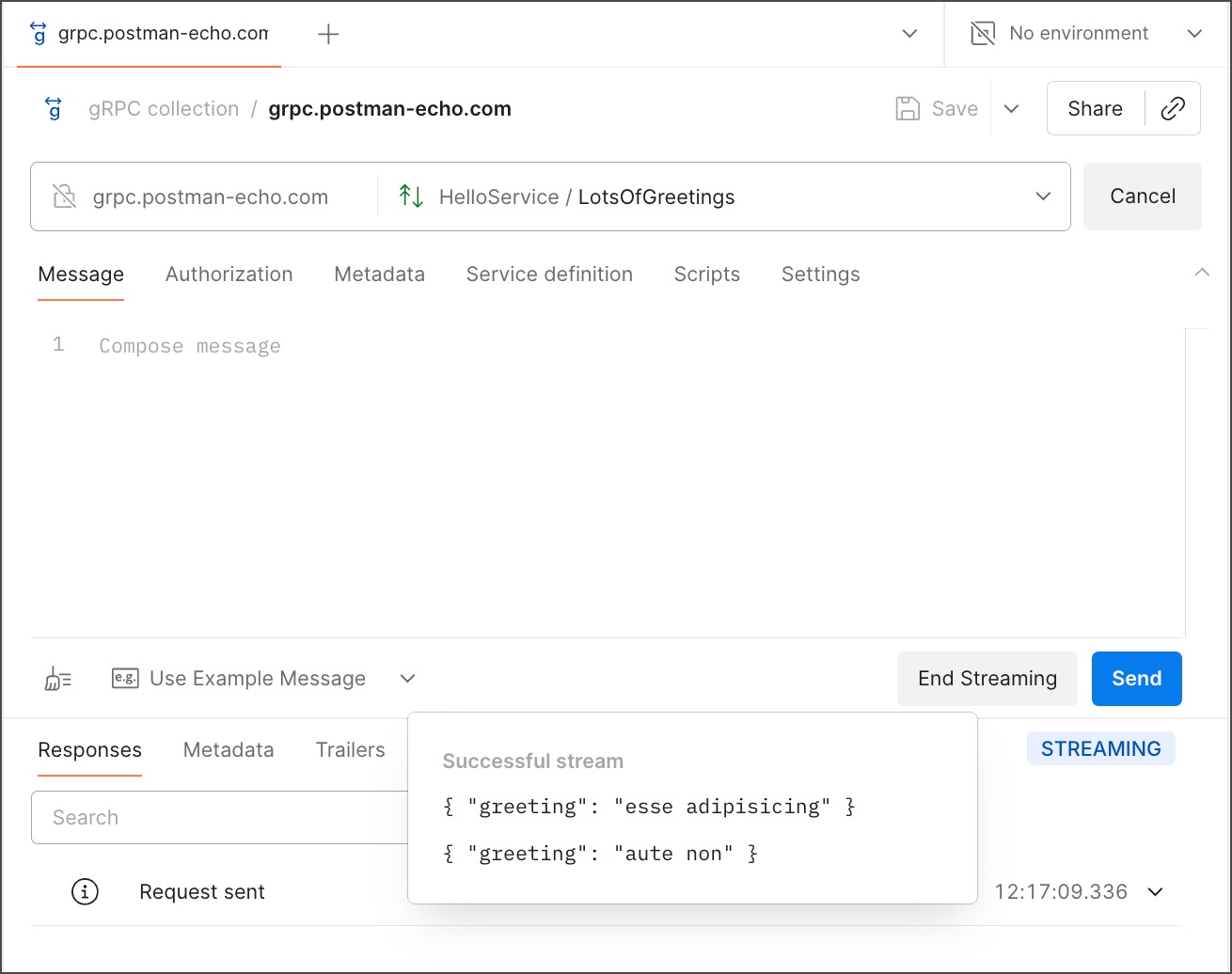Screen dimensions: 1232x974
Task: Select the gRPC icon on the request tab
Action: click(x=37, y=34)
